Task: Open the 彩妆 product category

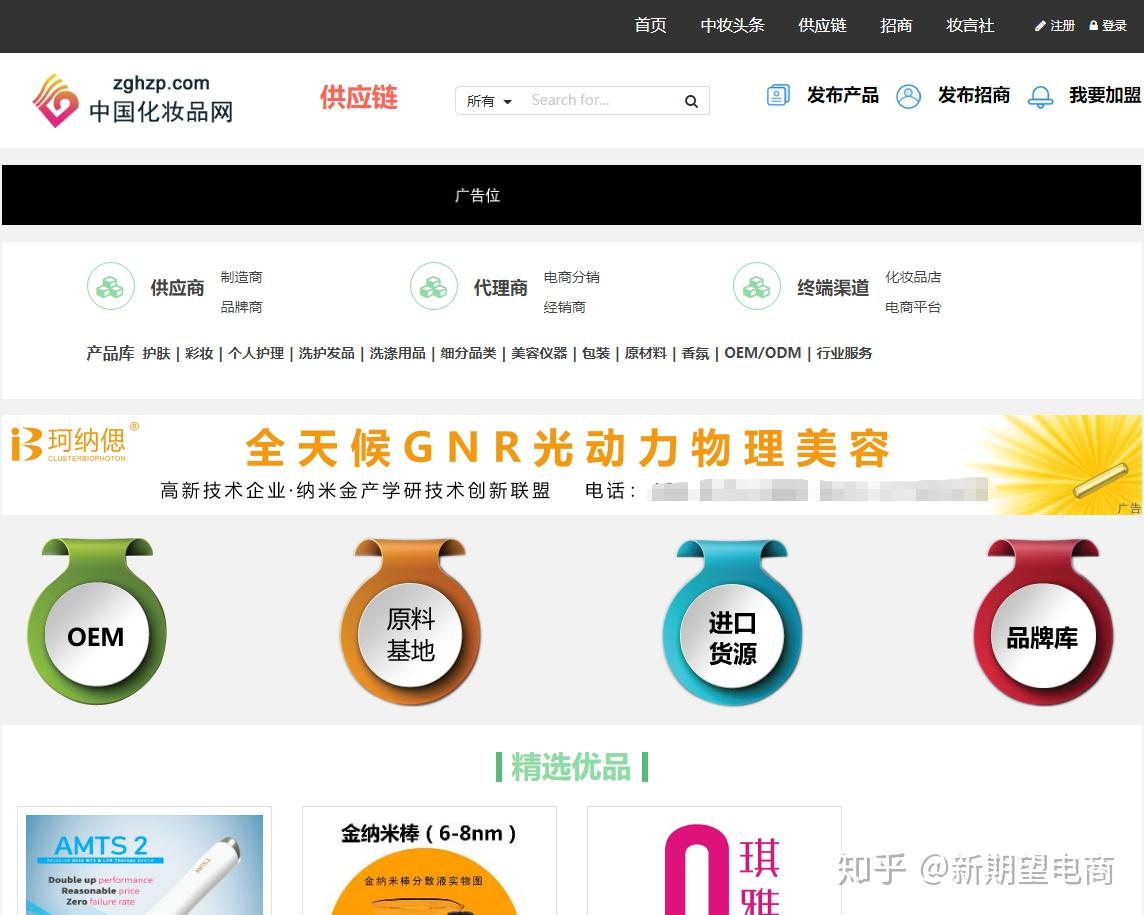Action: 199,353
